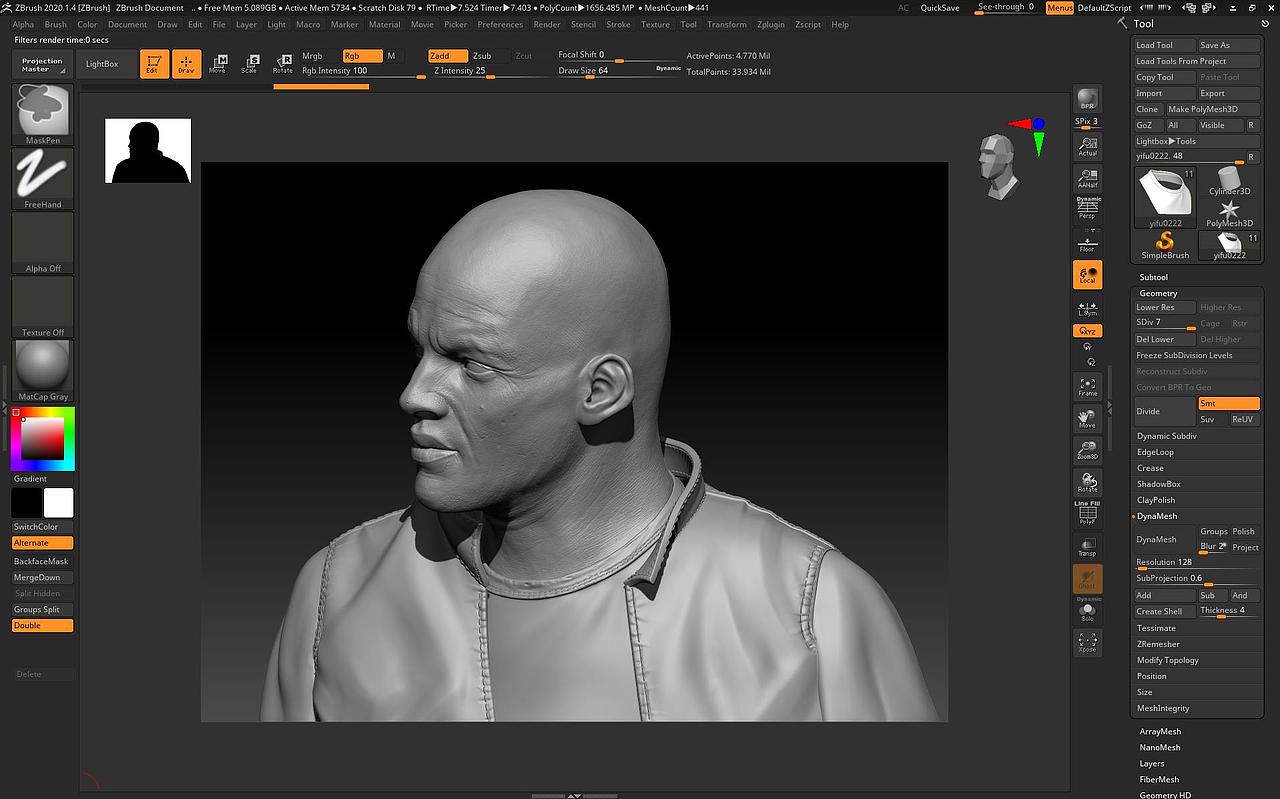Expand the ArrayMesh section
The image size is (1280, 799).
[1160, 732]
